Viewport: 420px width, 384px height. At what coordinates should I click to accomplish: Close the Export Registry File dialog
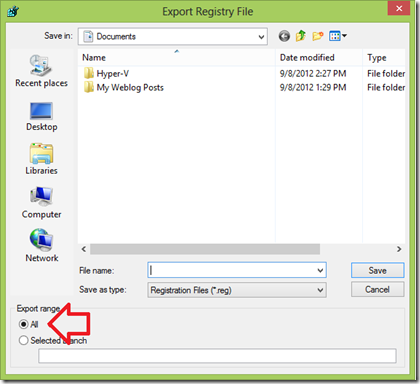(x=399, y=8)
